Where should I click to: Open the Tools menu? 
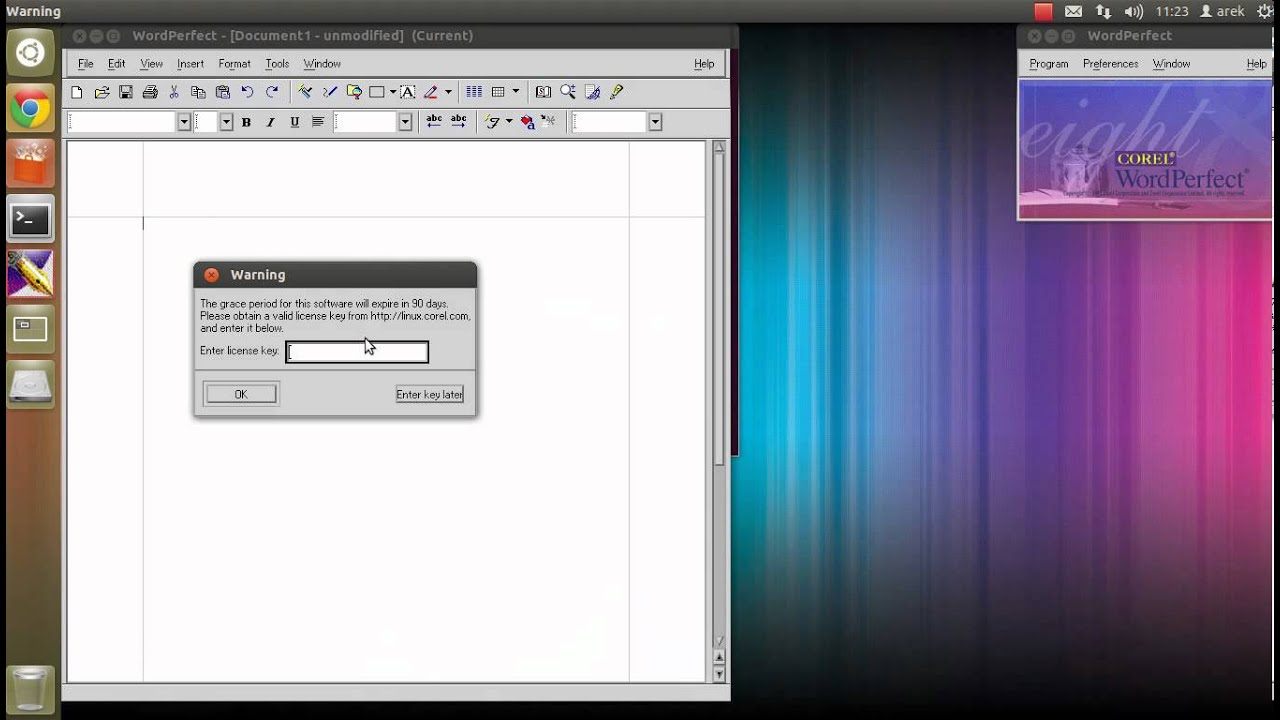click(277, 64)
